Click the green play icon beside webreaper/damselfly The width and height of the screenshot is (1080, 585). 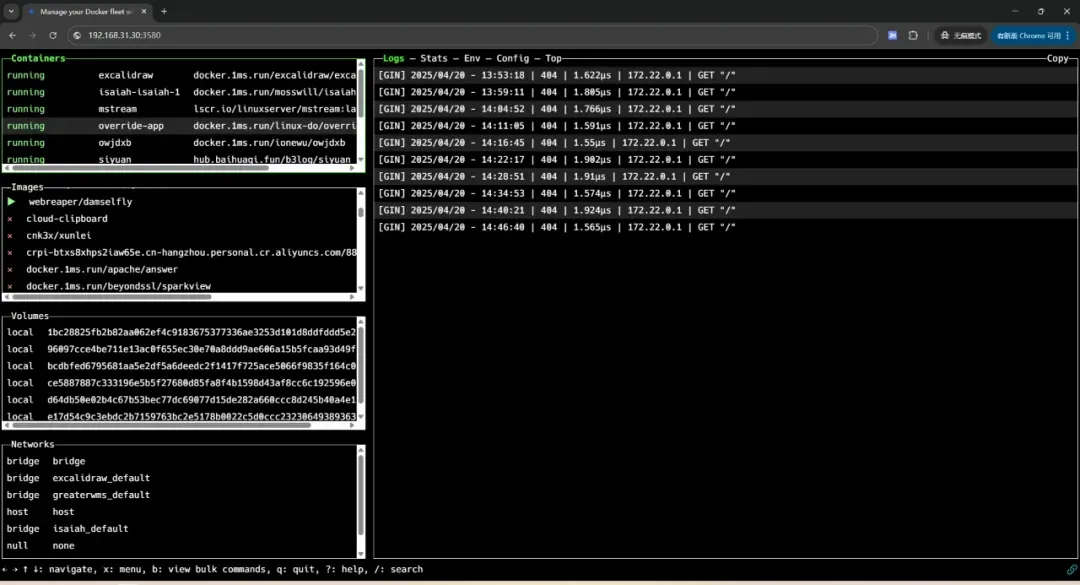(x=12, y=202)
